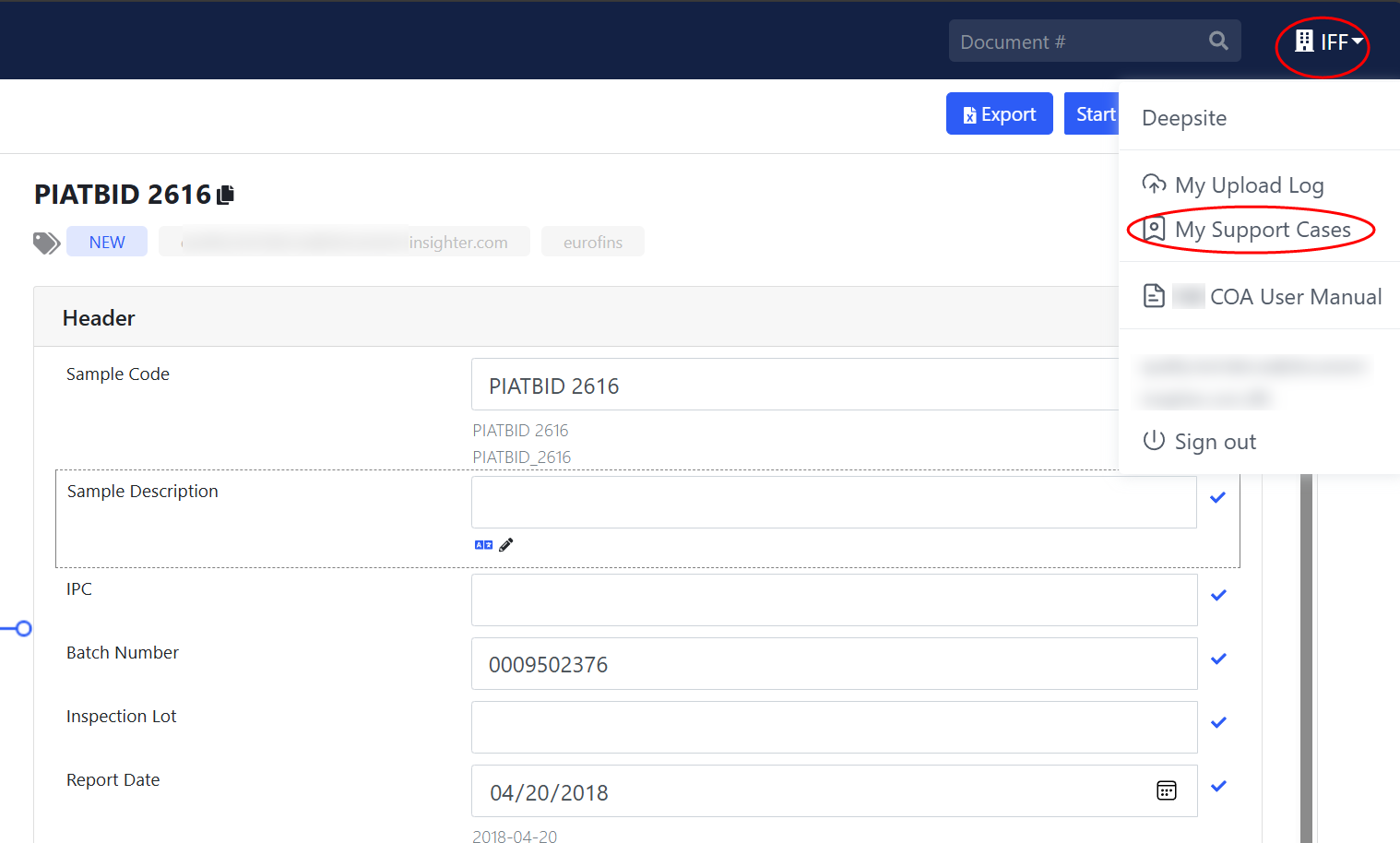
Task: Select My Support Cases from menu
Action: coord(1261,230)
